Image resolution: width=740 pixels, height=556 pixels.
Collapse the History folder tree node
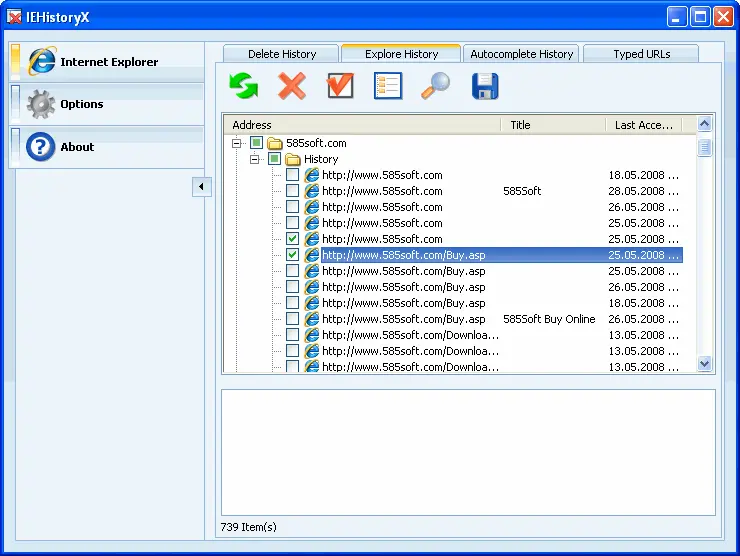pos(255,159)
